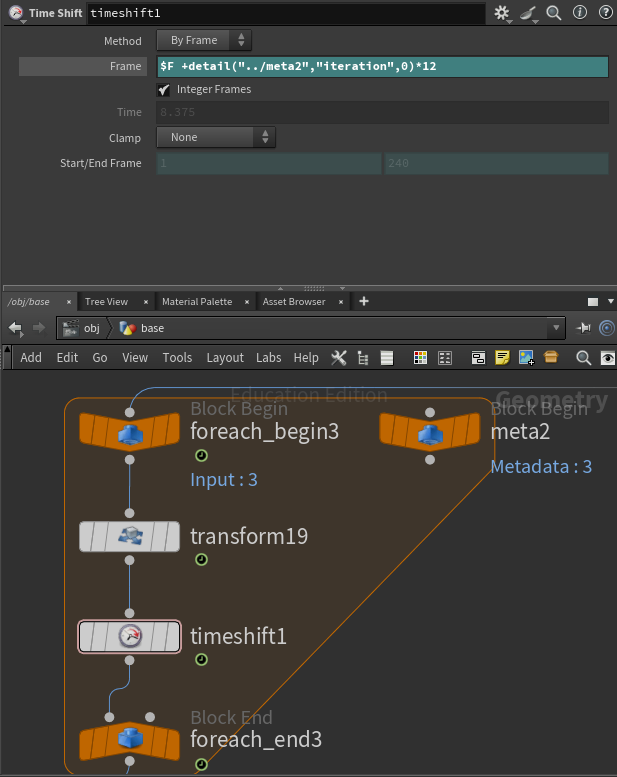
Task: Select the timeshift1 node icon
Action: coord(130,637)
